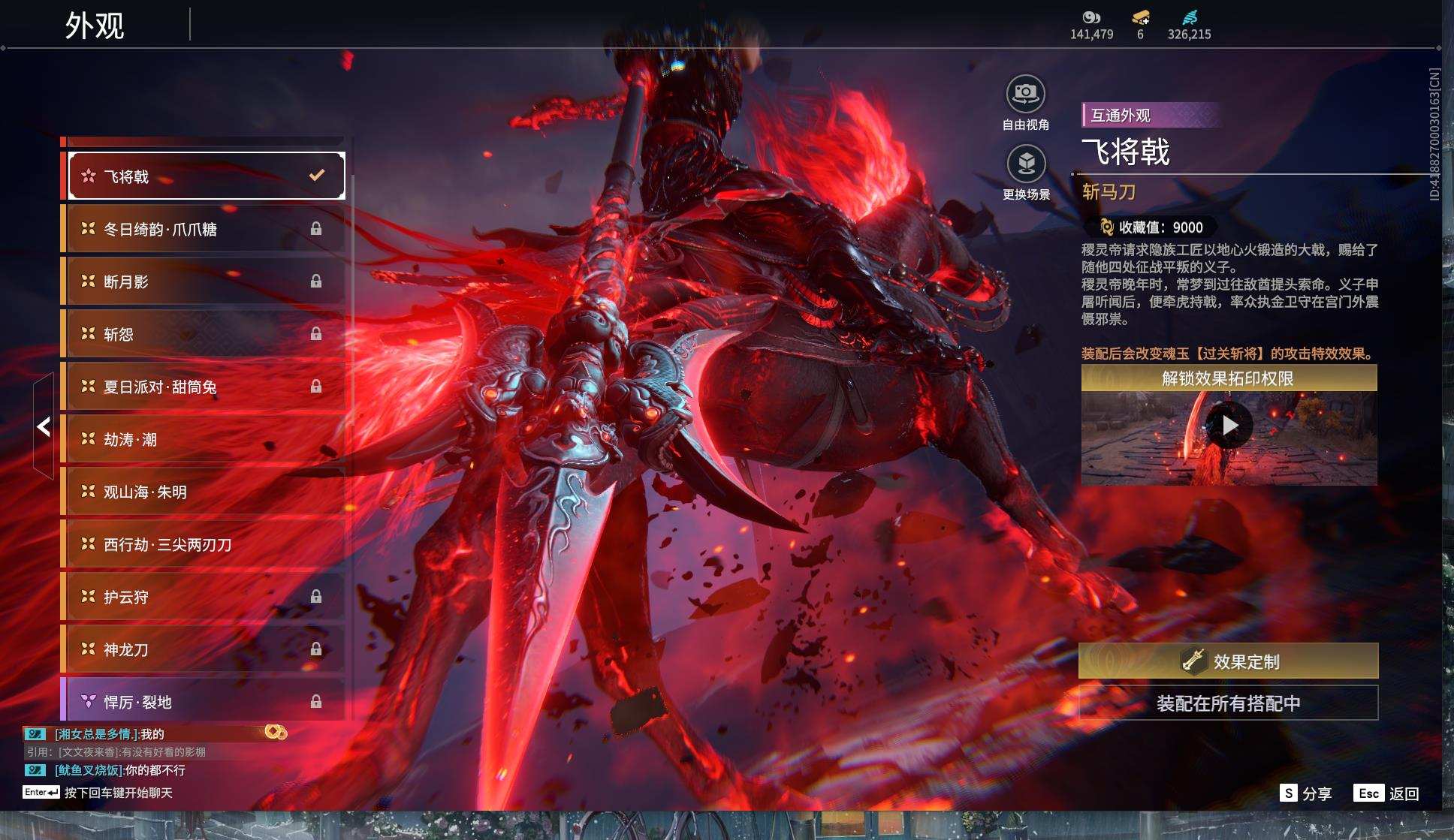Click the star icon beside 飞将戟
This screenshot has width=1454, height=840.
pyautogui.click(x=88, y=176)
